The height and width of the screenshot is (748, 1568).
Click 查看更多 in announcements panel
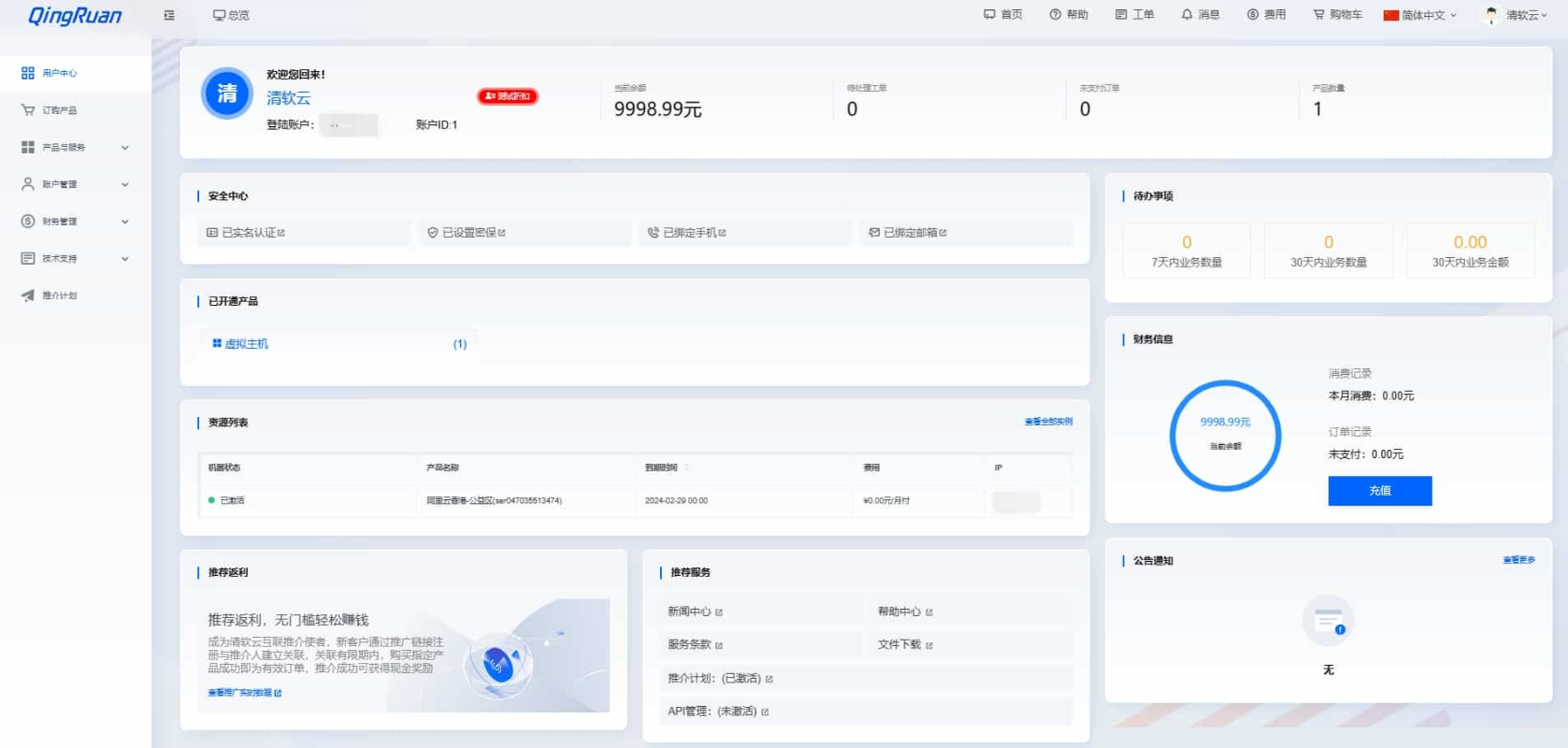point(1518,560)
